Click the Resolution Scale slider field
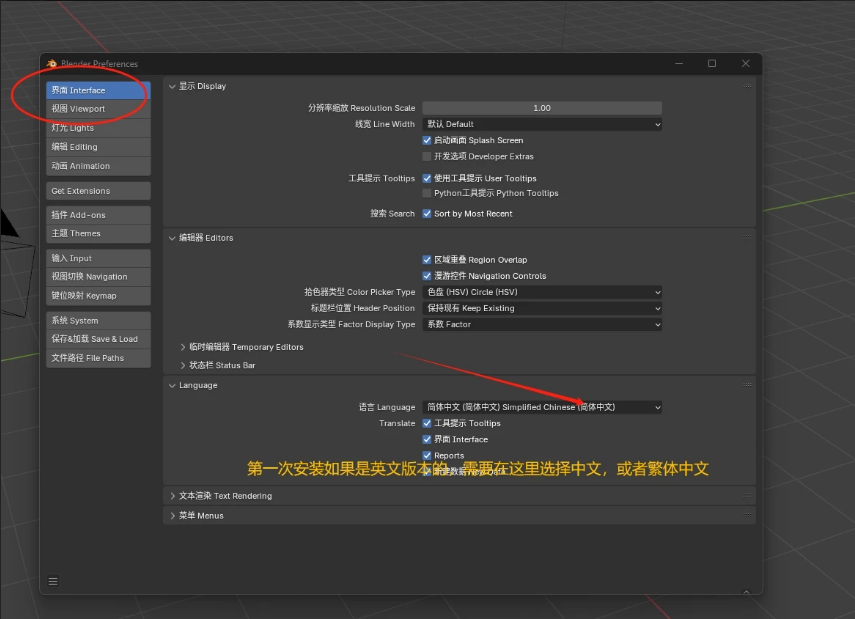855x619 pixels. 542,108
